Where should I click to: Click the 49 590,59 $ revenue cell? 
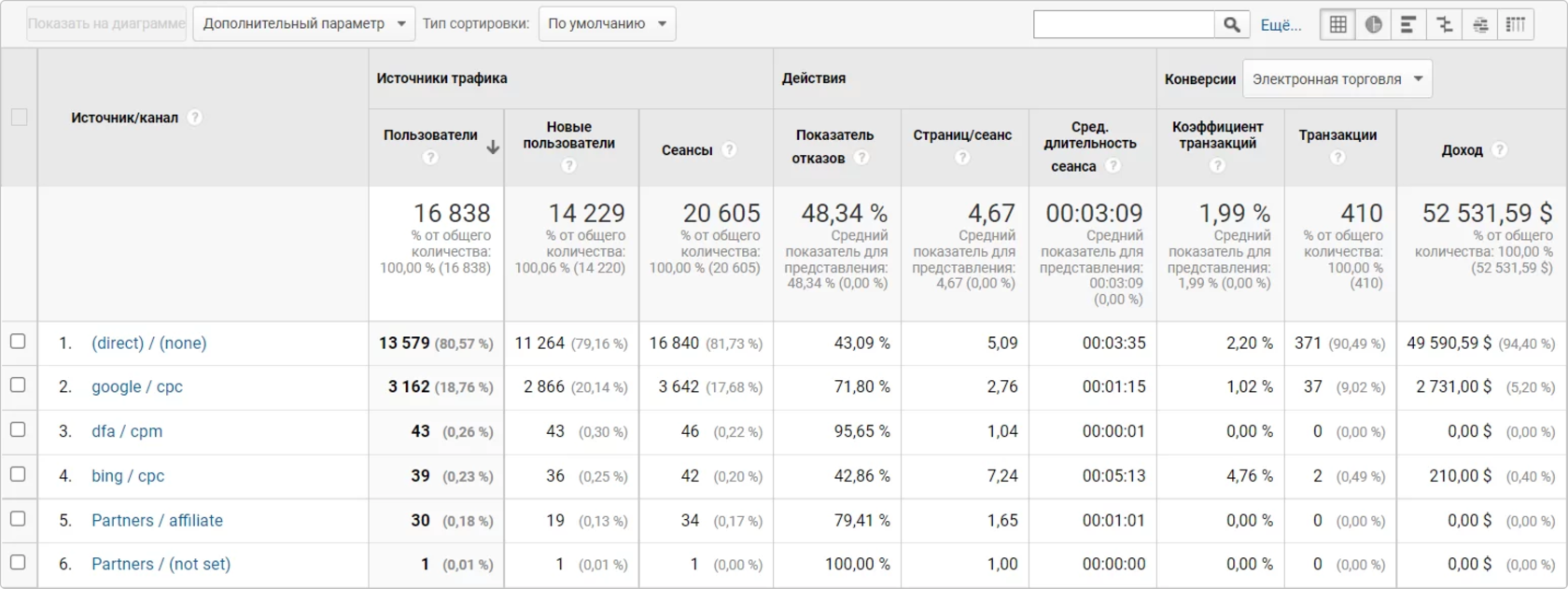(x=1449, y=343)
